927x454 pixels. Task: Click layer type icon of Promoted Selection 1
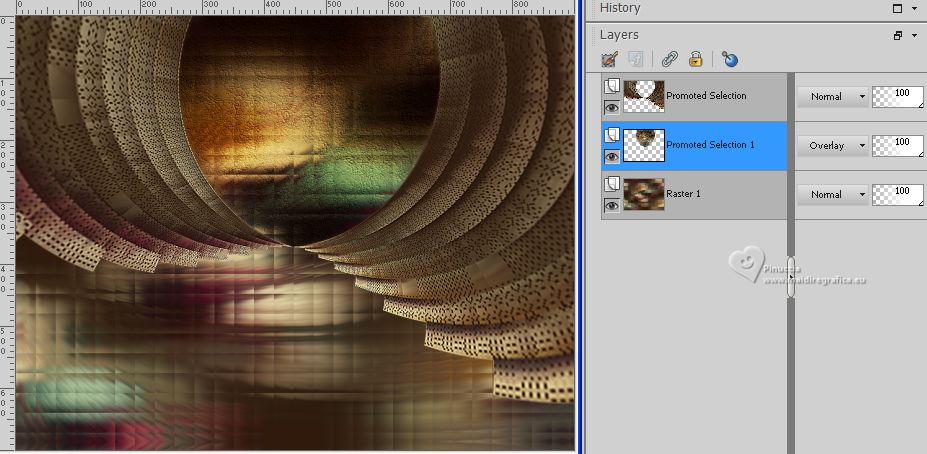[612, 137]
